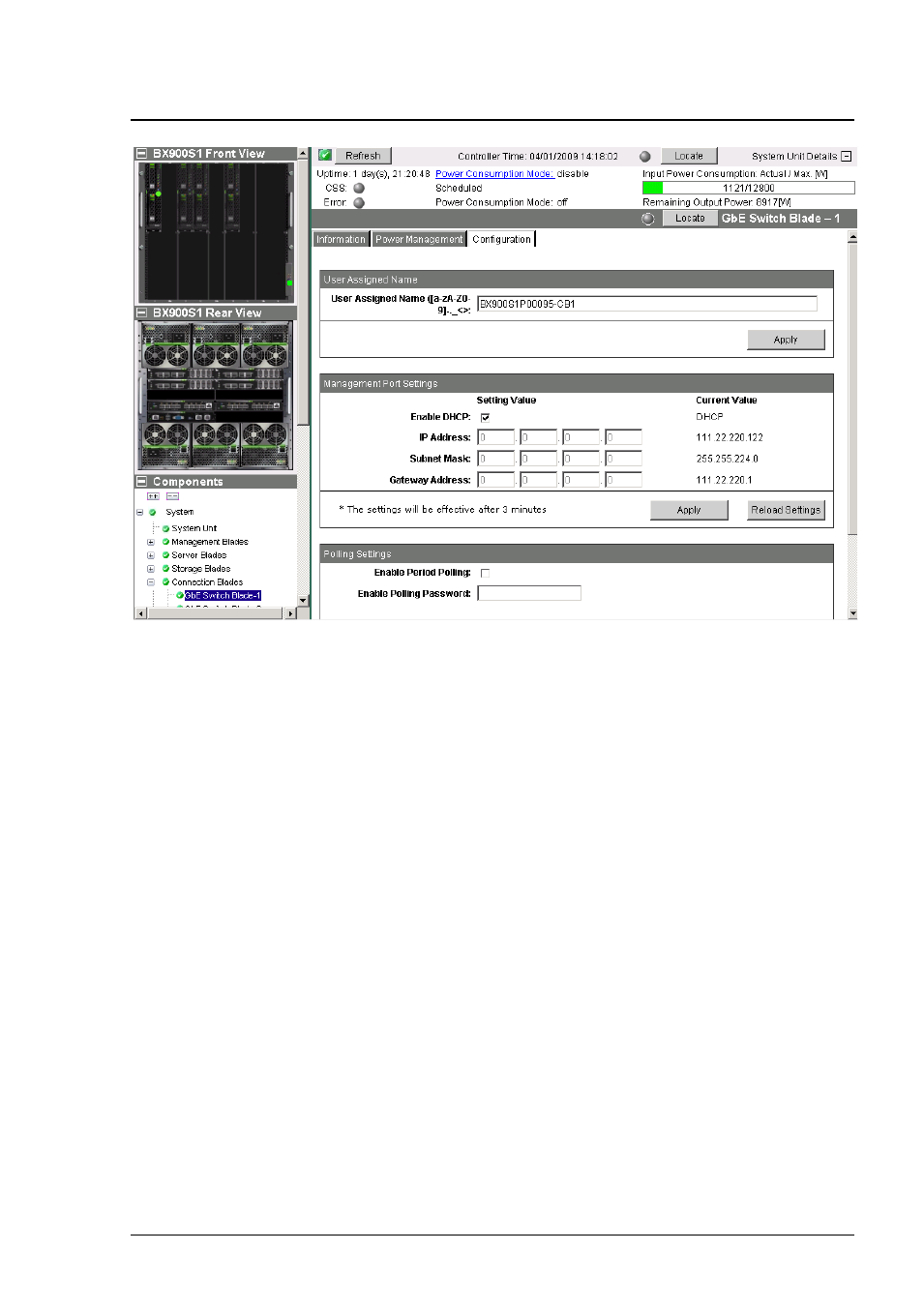
Task: Click the BX900S1 Front View chassis image
Action: pyautogui.click(x=216, y=232)
